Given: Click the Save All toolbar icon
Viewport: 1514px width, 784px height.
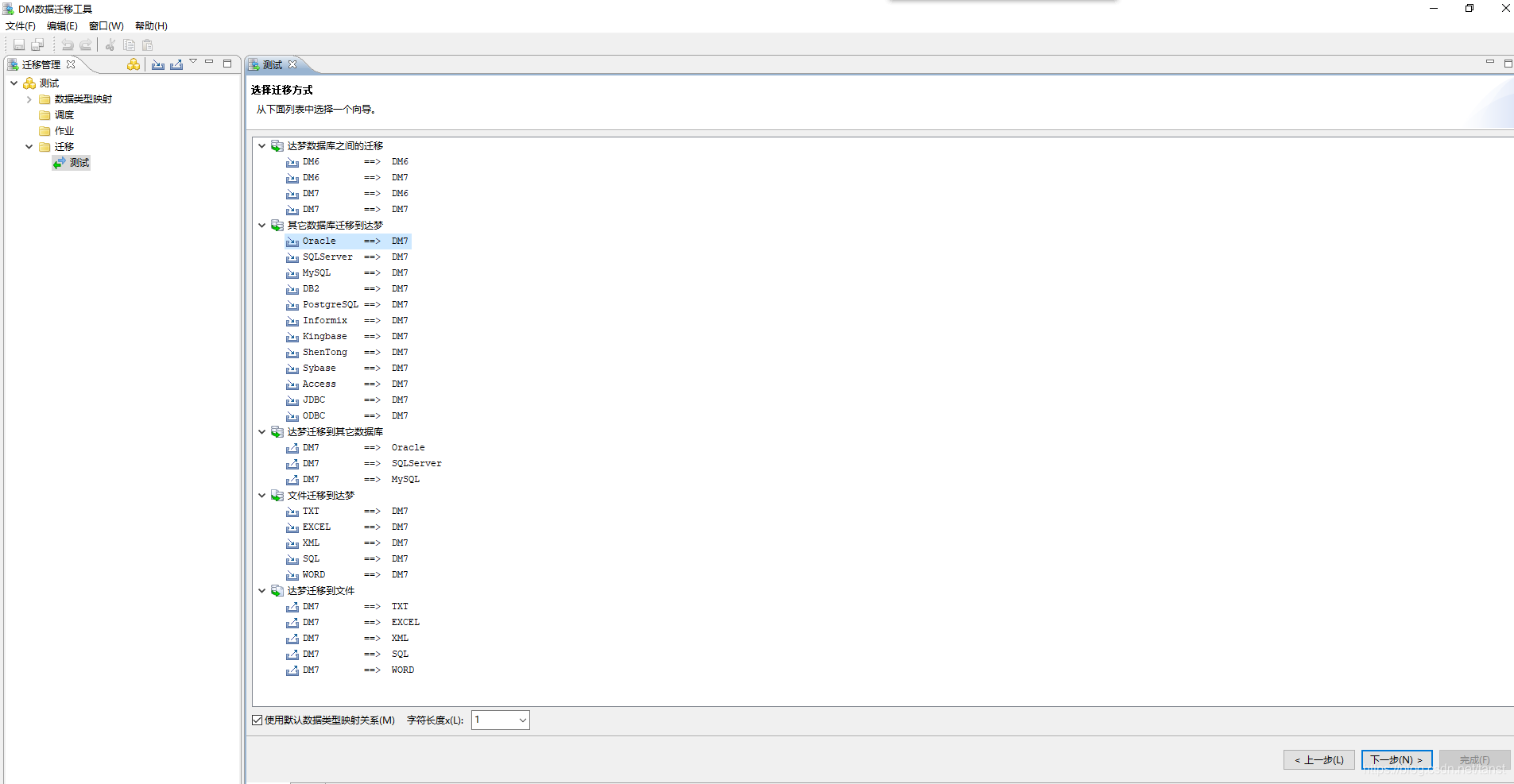Looking at the screenshot, I should pyautogui.click(x=37, y=45).
